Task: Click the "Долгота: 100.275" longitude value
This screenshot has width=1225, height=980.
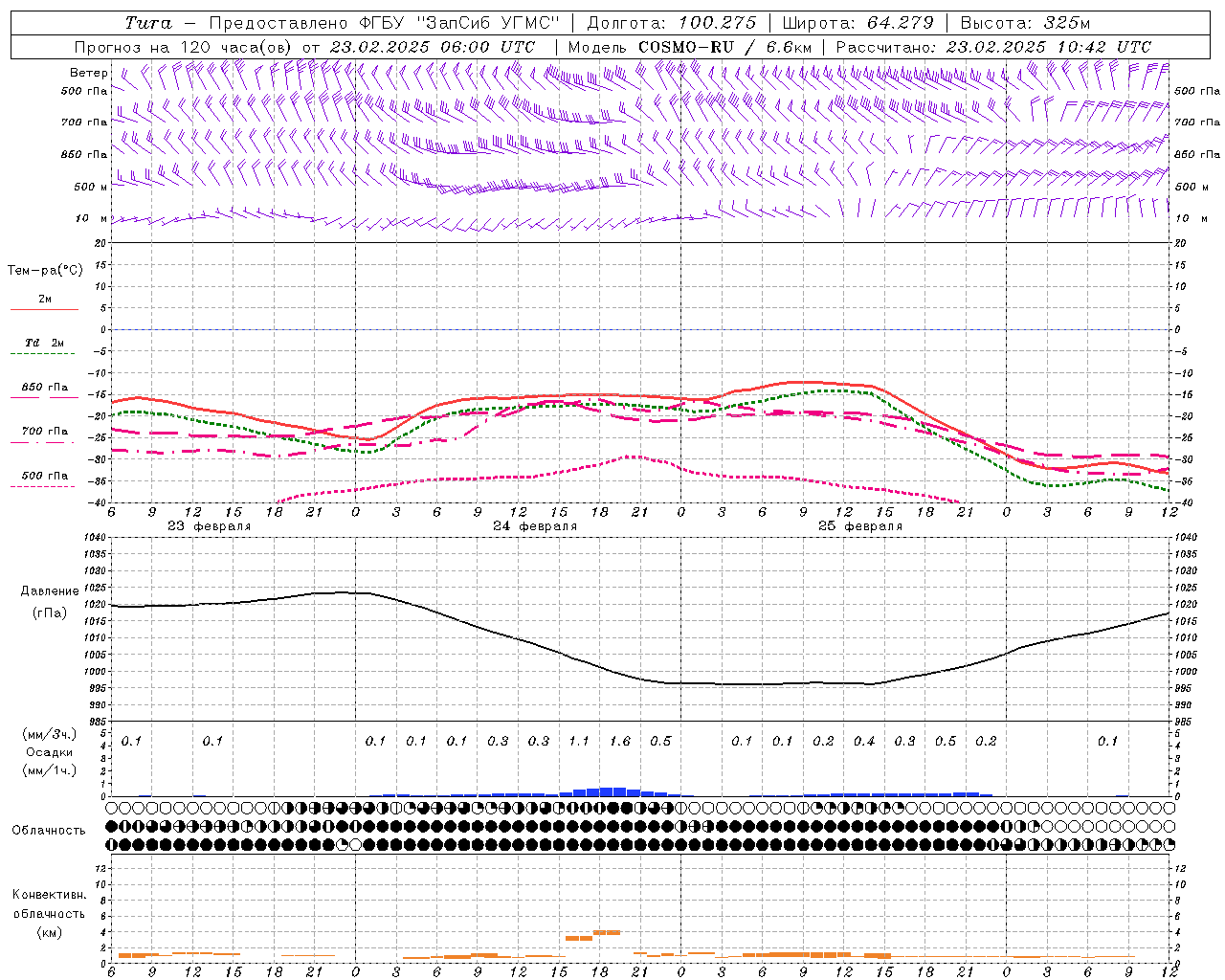Action: pyautogui.click(x=671, y=23)
